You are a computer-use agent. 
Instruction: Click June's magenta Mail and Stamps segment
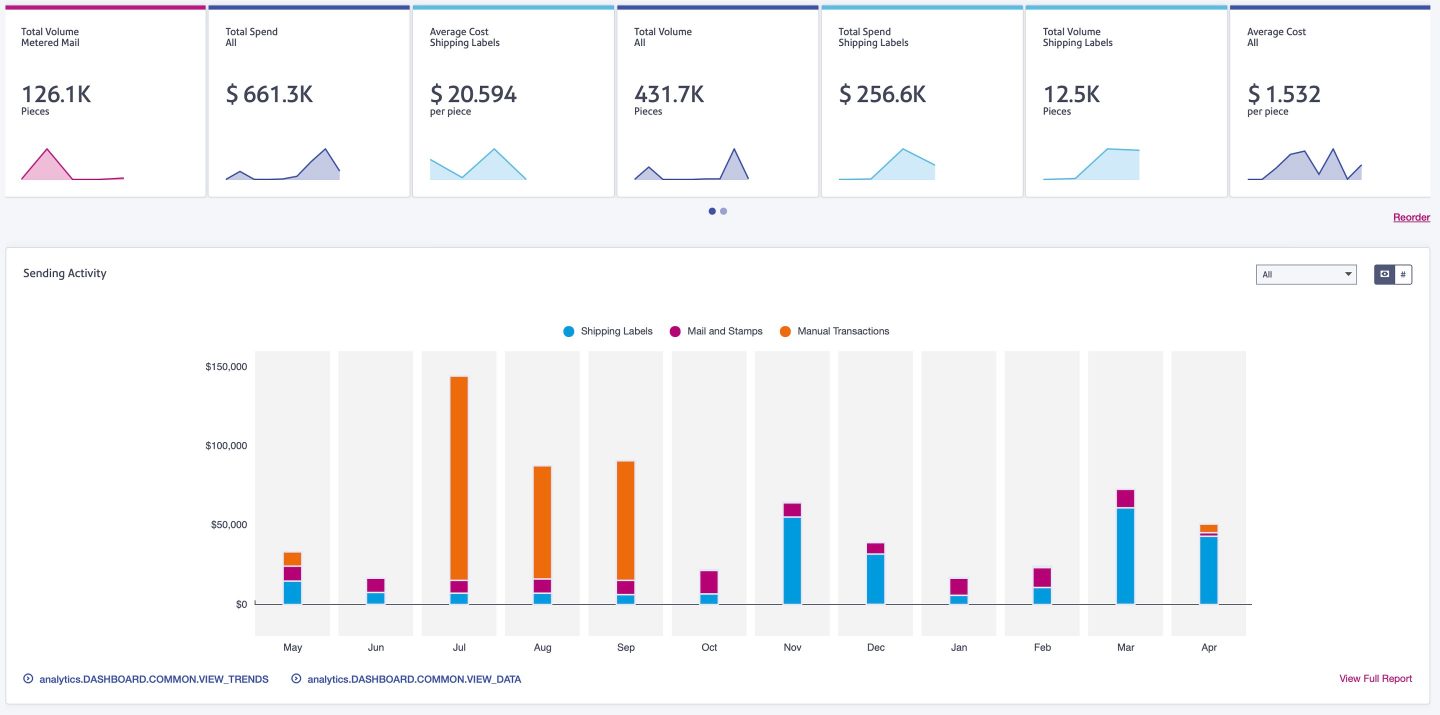click(x=376, y=585)
